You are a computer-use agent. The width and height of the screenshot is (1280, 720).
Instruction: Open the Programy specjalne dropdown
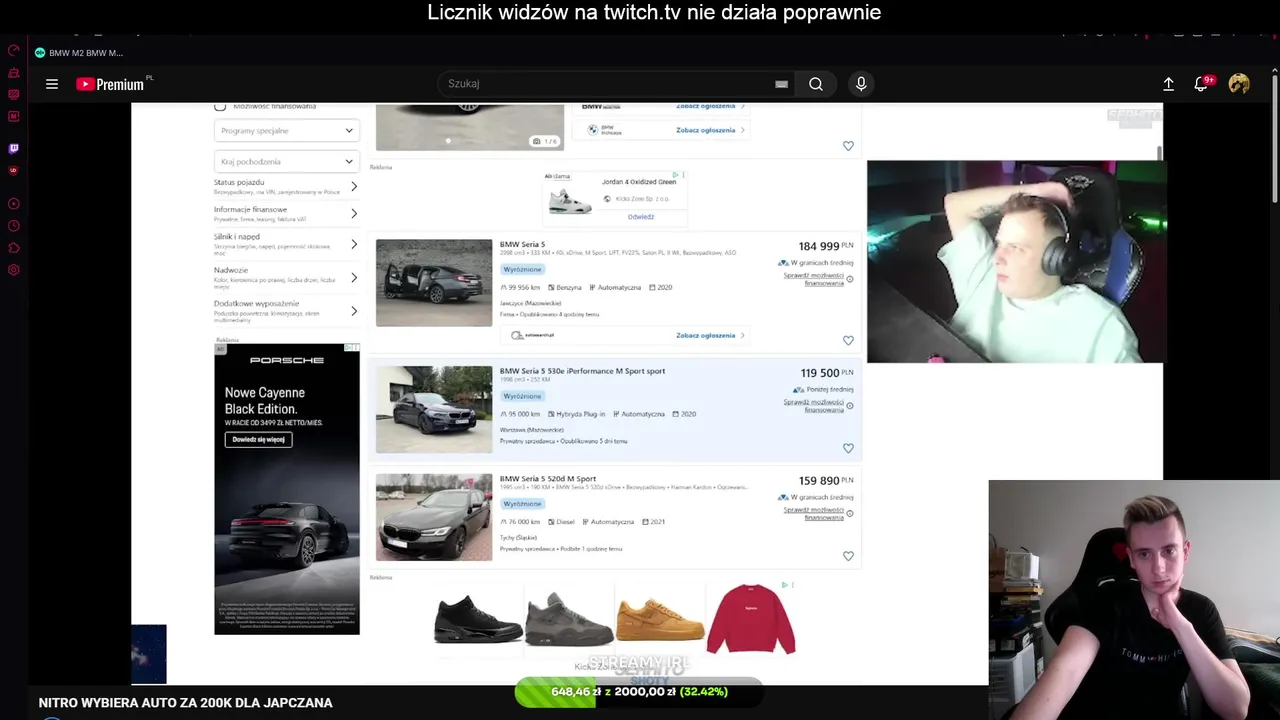point(287,131)
